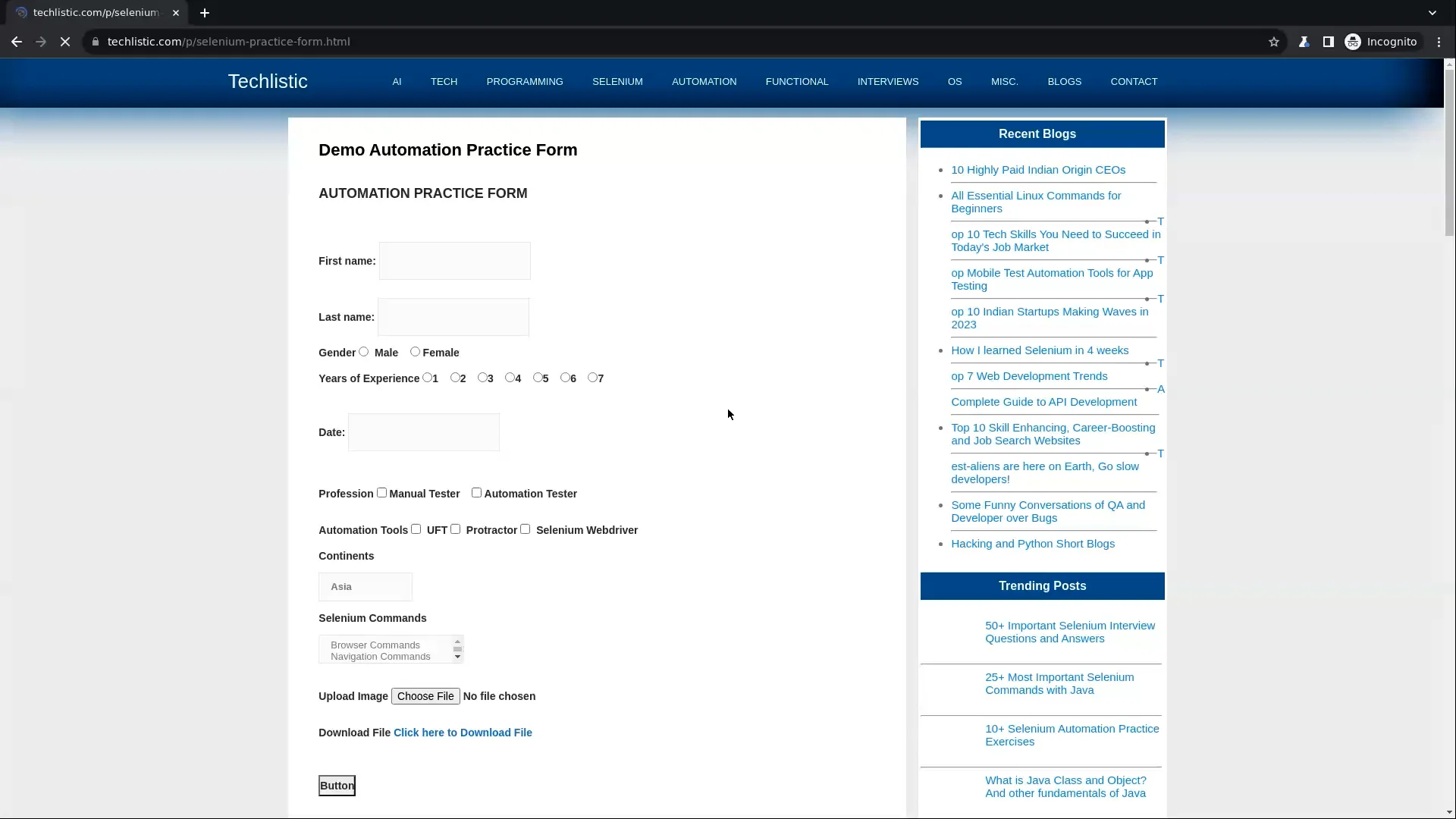1456x819 pixels.
Task: Open Chrome three-dot menu
Action: (x=1439, y=42)
